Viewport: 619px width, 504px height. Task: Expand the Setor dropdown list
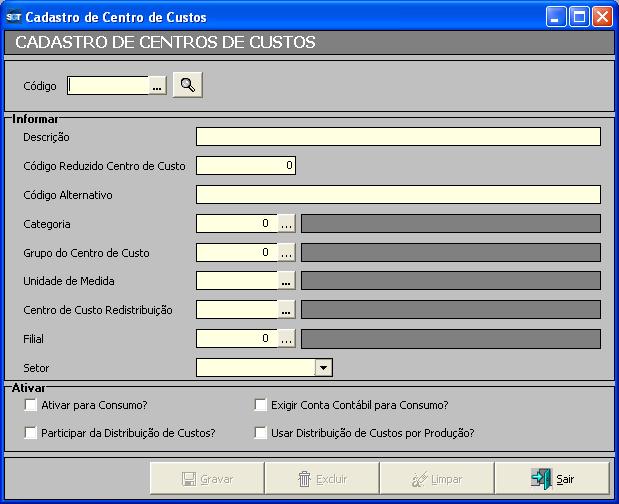(323, 368)
